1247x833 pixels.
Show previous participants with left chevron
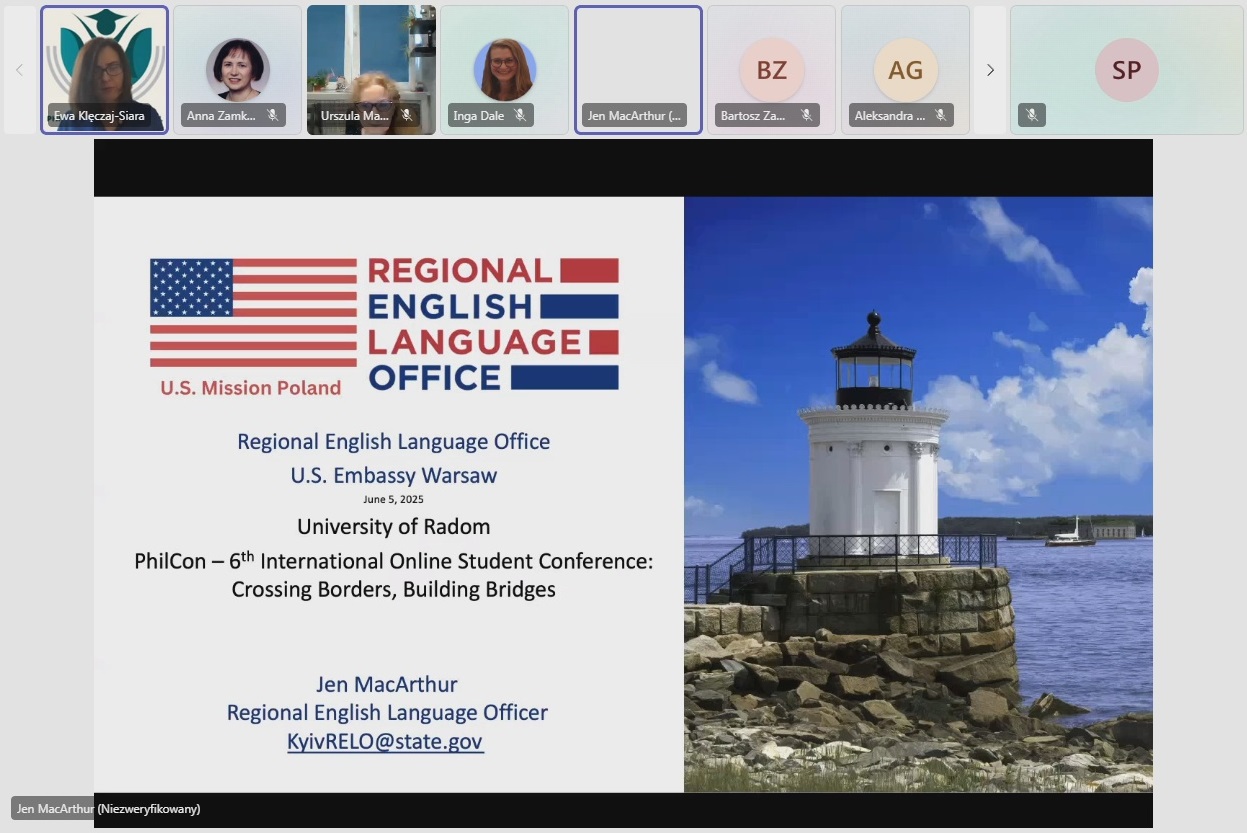tap(19, 70)
